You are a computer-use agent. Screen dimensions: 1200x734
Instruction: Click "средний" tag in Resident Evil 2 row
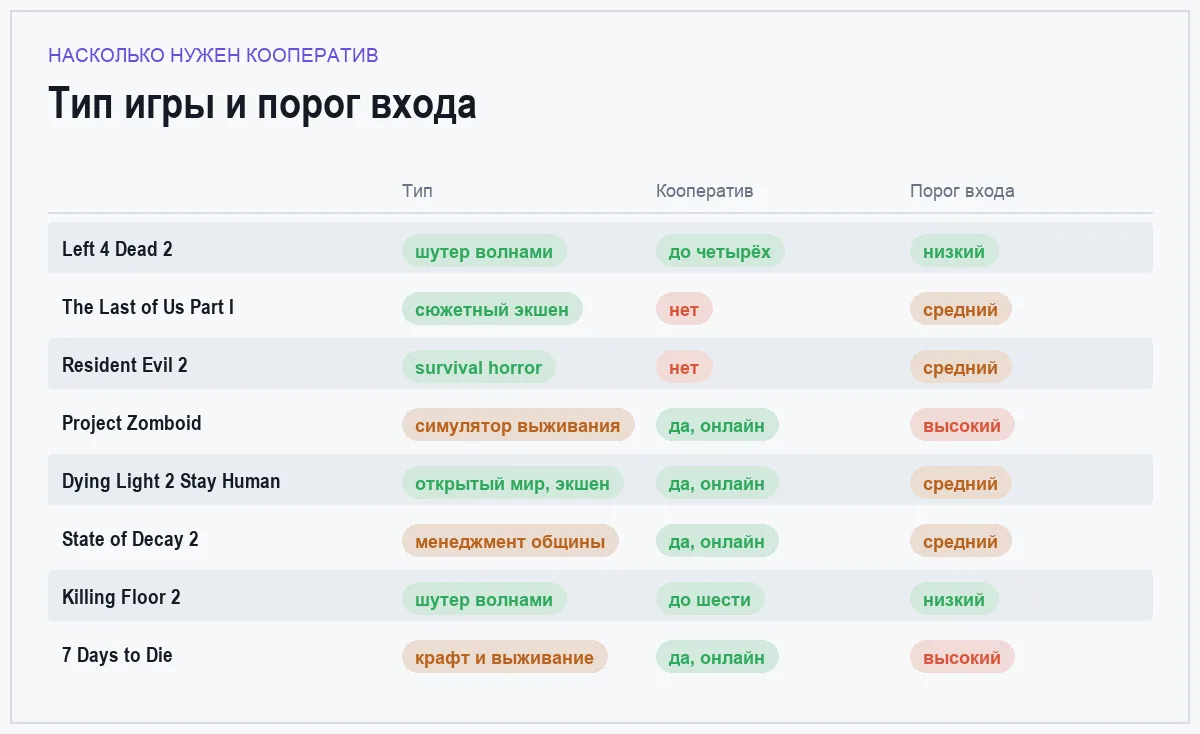(961, 368)
